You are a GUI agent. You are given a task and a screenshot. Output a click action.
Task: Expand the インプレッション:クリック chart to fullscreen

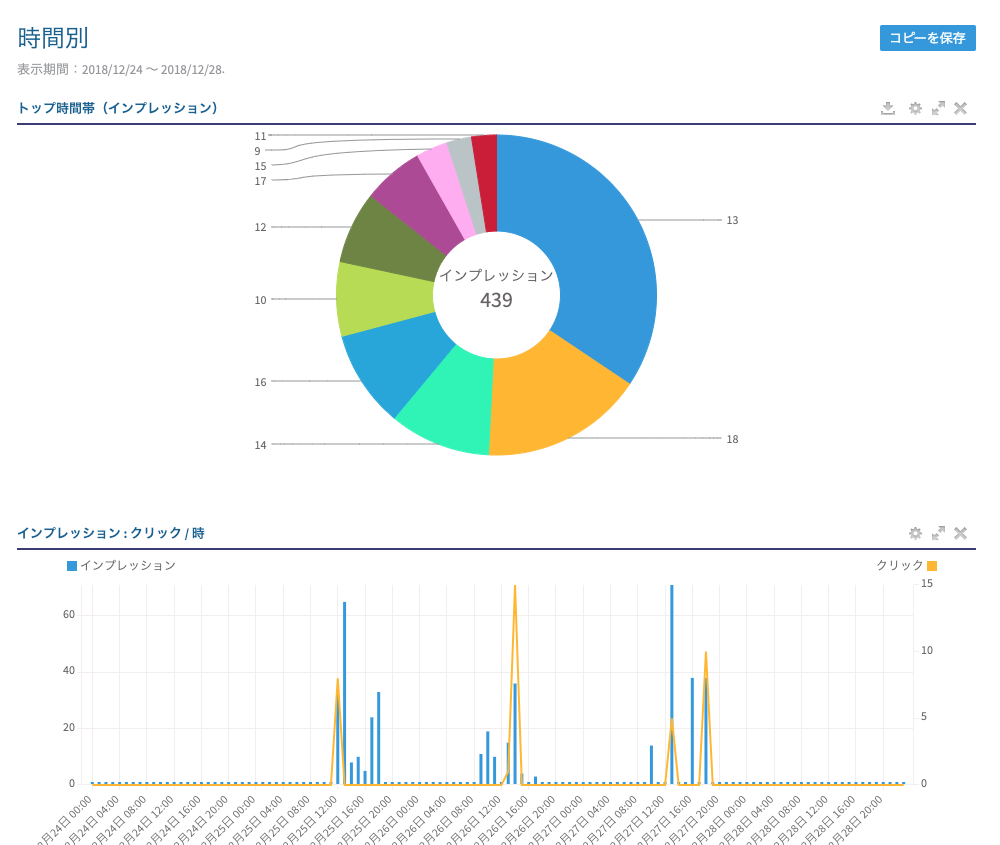coord(938,533)
